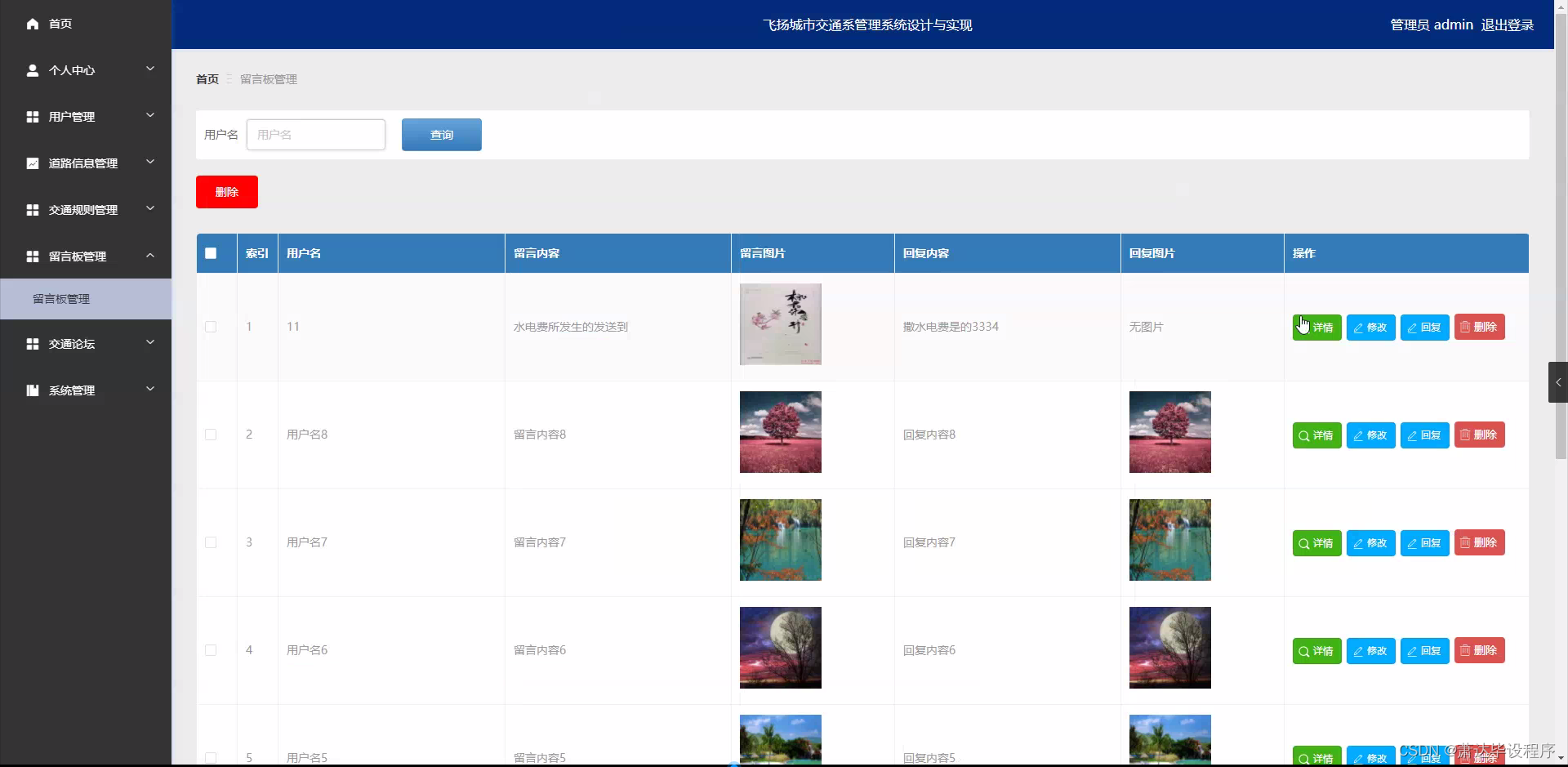The image size is (1568, 767).
Task: Open 道路信息管理 in the sidebar
Action: (x=86, y=163)
